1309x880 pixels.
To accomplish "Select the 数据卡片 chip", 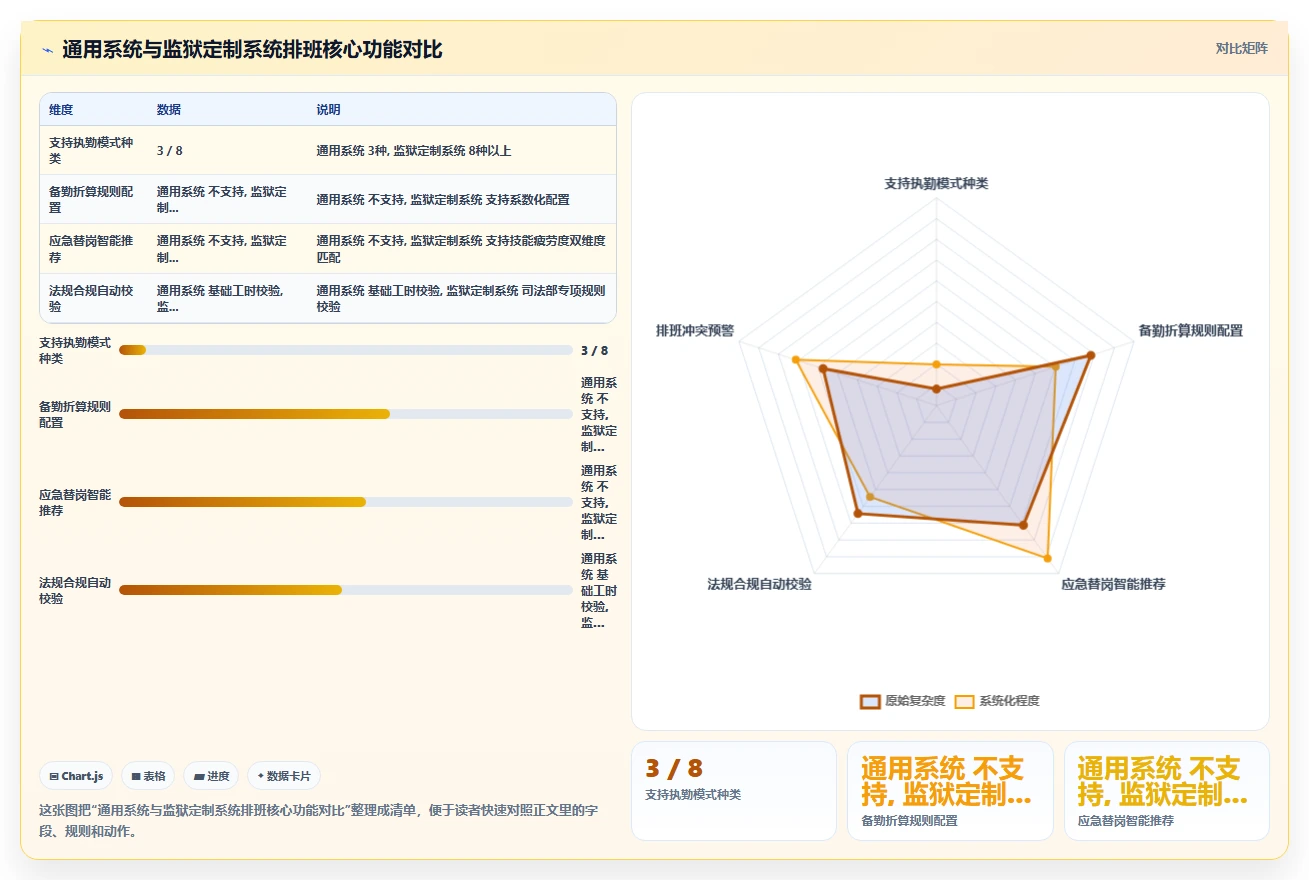I will pos(284,776).
